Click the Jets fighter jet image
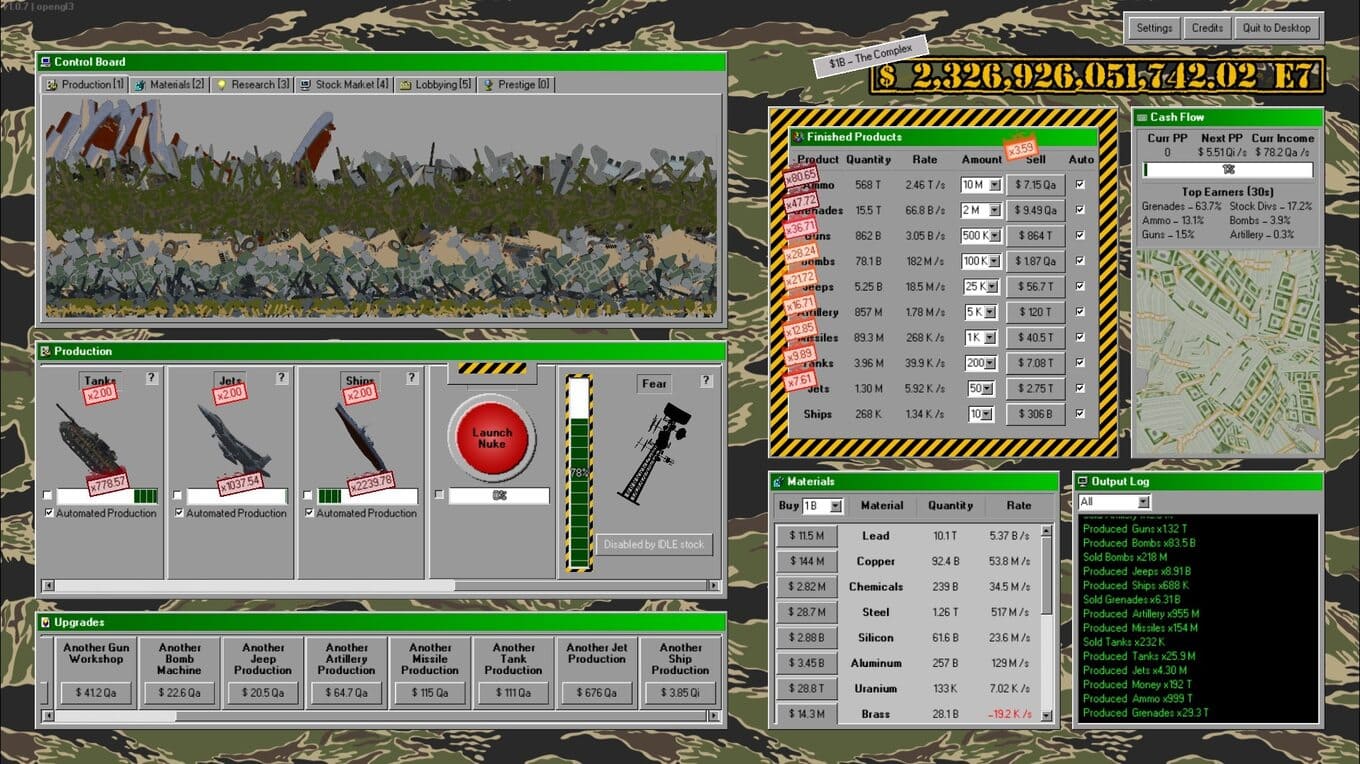Image resolution: width=1360 pixels, height=764 pixels. [232, 437]
